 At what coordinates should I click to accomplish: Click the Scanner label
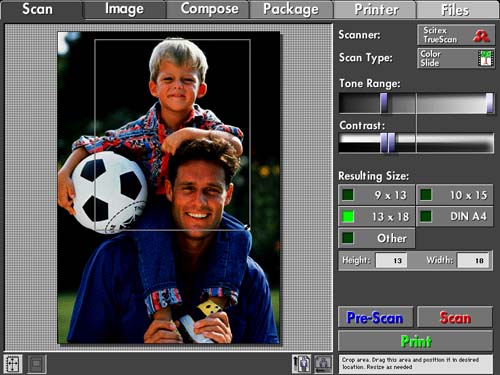[359, 35]
